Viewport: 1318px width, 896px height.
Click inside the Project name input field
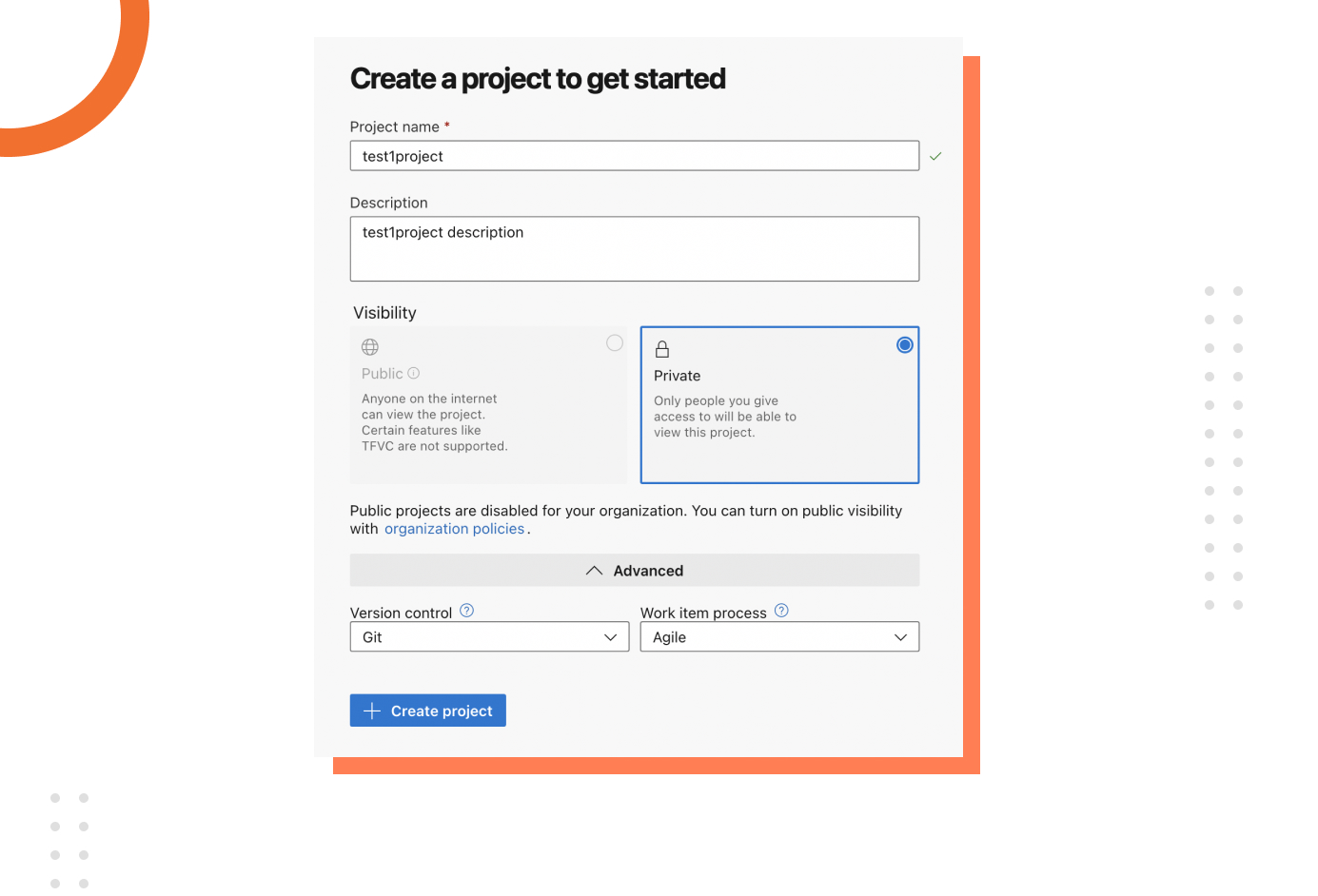click(x=634, y=155)
